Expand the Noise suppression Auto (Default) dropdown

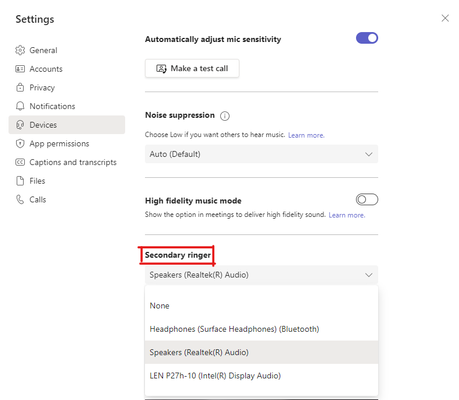pos(261,154)
